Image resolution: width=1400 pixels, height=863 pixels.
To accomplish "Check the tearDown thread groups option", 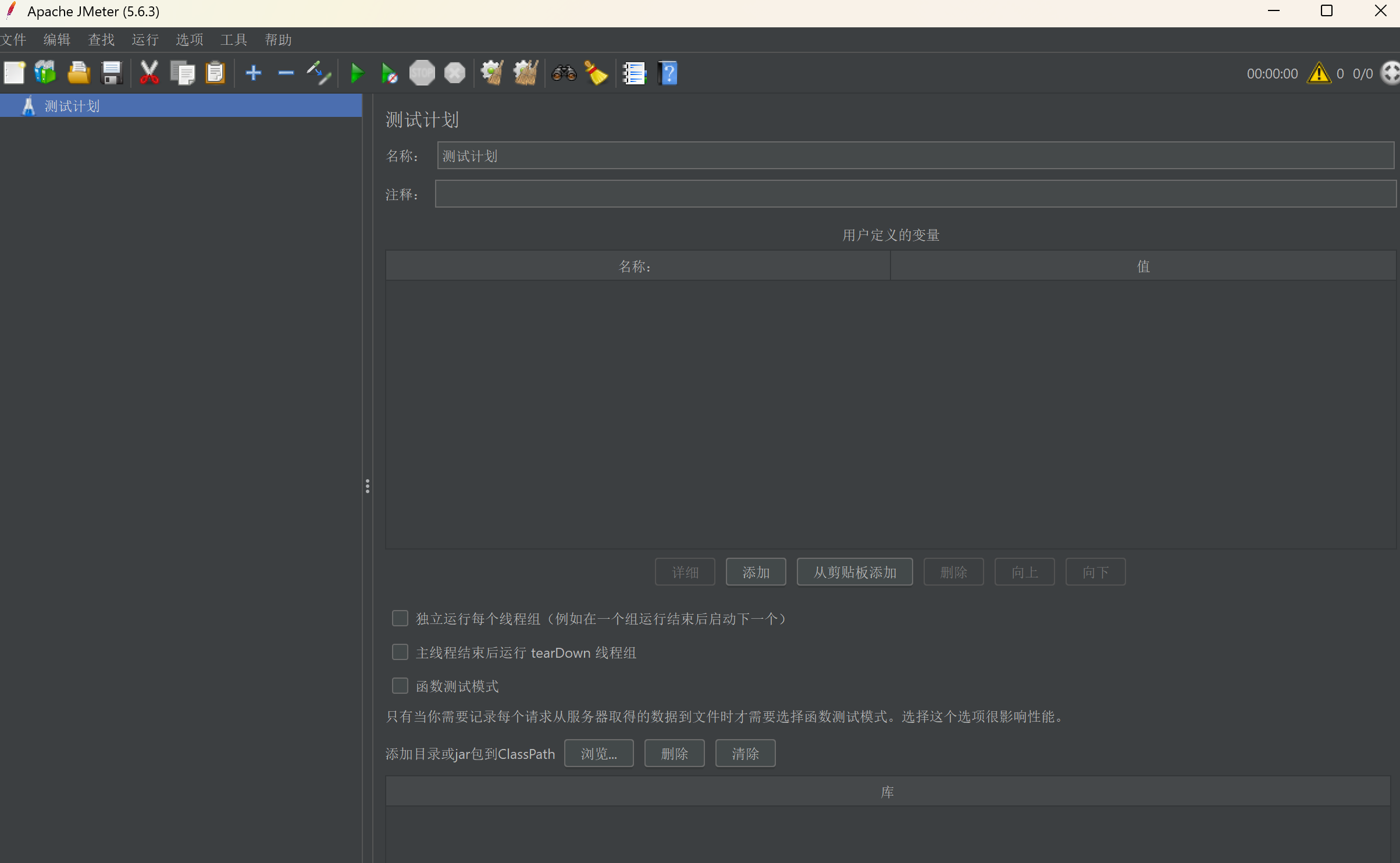I will 400,652.
